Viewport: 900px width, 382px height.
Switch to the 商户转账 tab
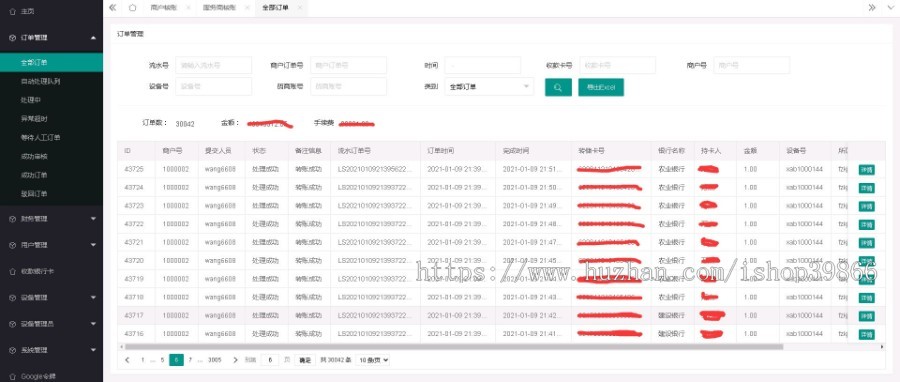164,8
